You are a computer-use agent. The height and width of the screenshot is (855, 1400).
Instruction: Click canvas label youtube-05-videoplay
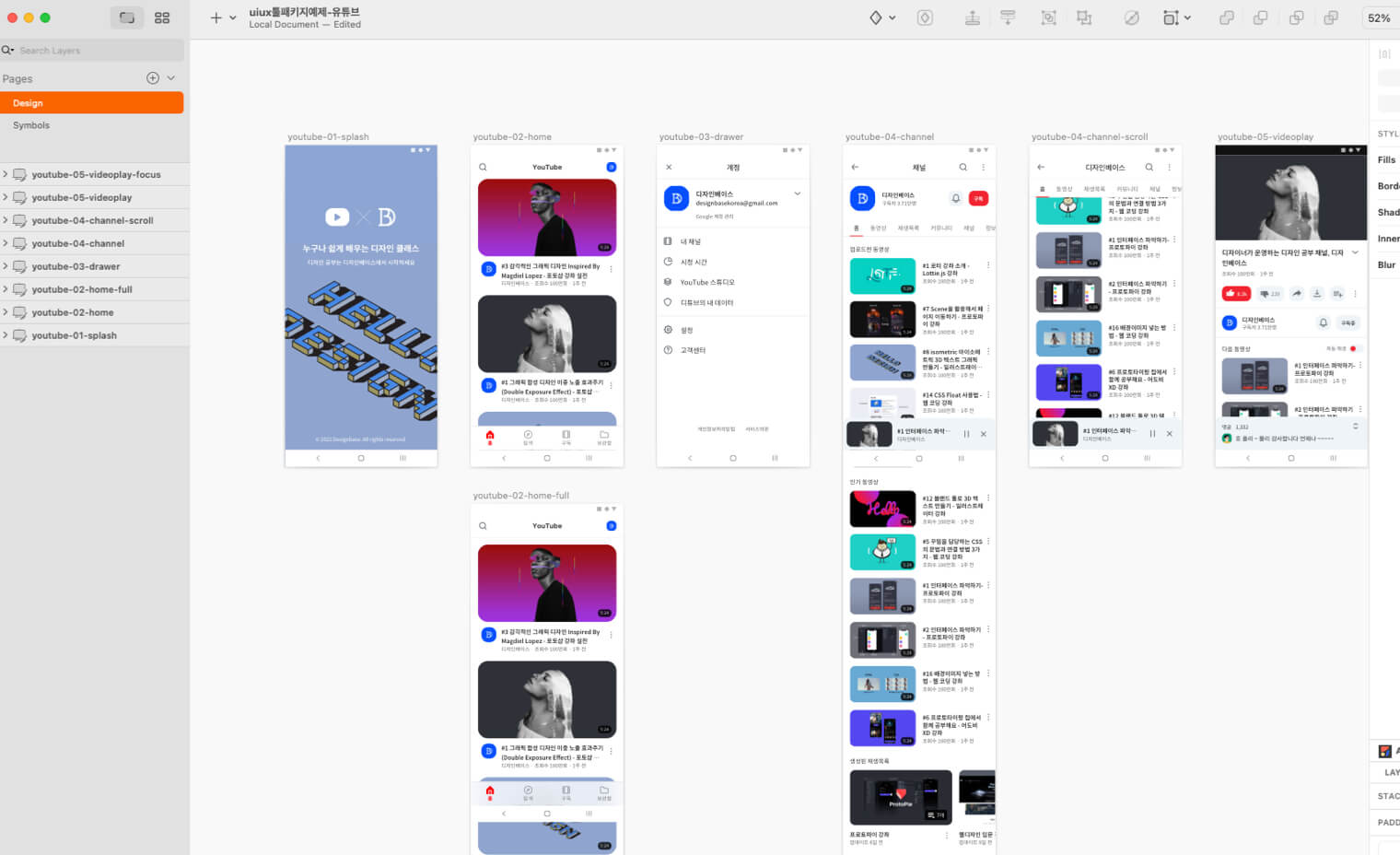click(x=1266, y=136)
